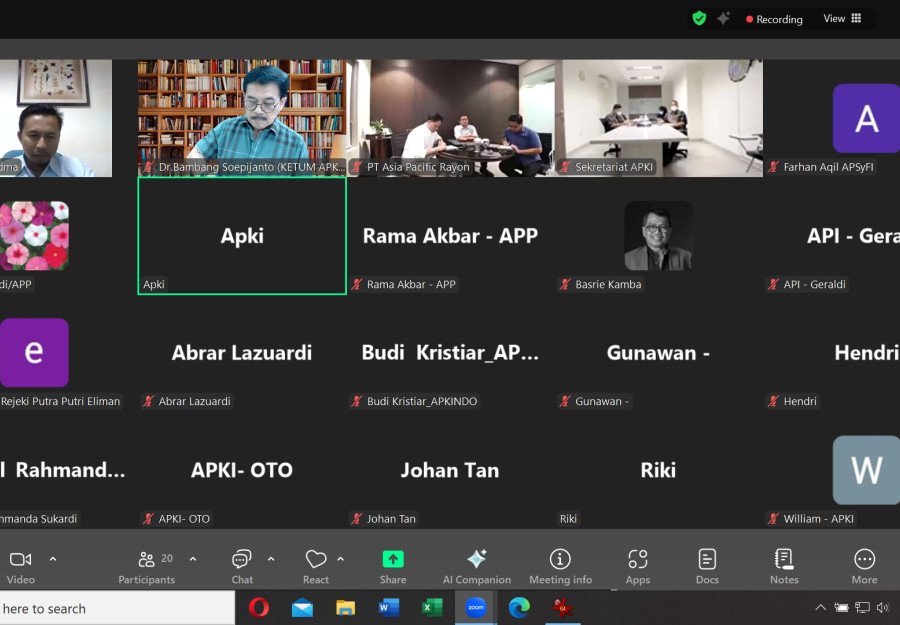
Task: Click the Windows taskbar search box
Action: [117, 608]
